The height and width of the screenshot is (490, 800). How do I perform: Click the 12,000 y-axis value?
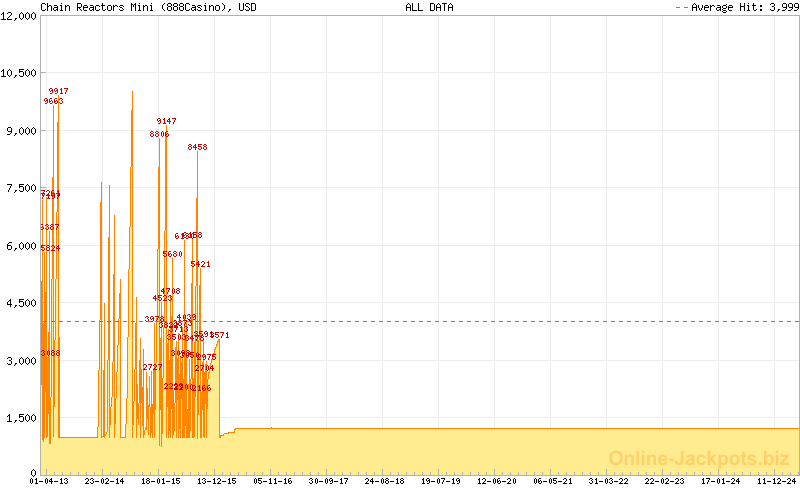[x=19, y=16]
